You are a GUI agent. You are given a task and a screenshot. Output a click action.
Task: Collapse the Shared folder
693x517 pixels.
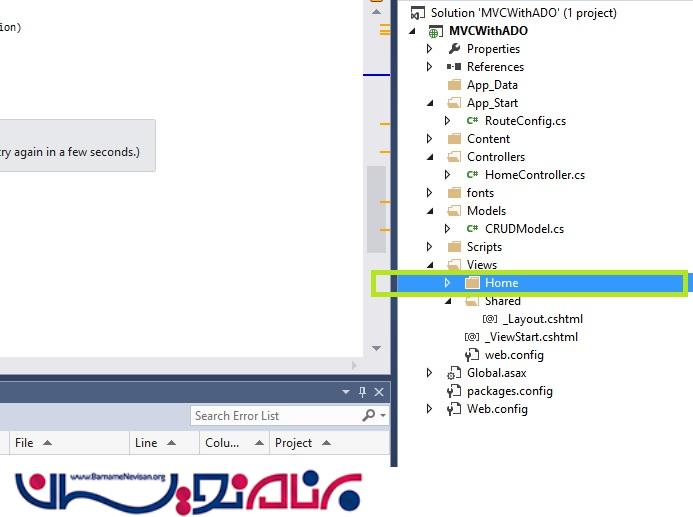448,301
